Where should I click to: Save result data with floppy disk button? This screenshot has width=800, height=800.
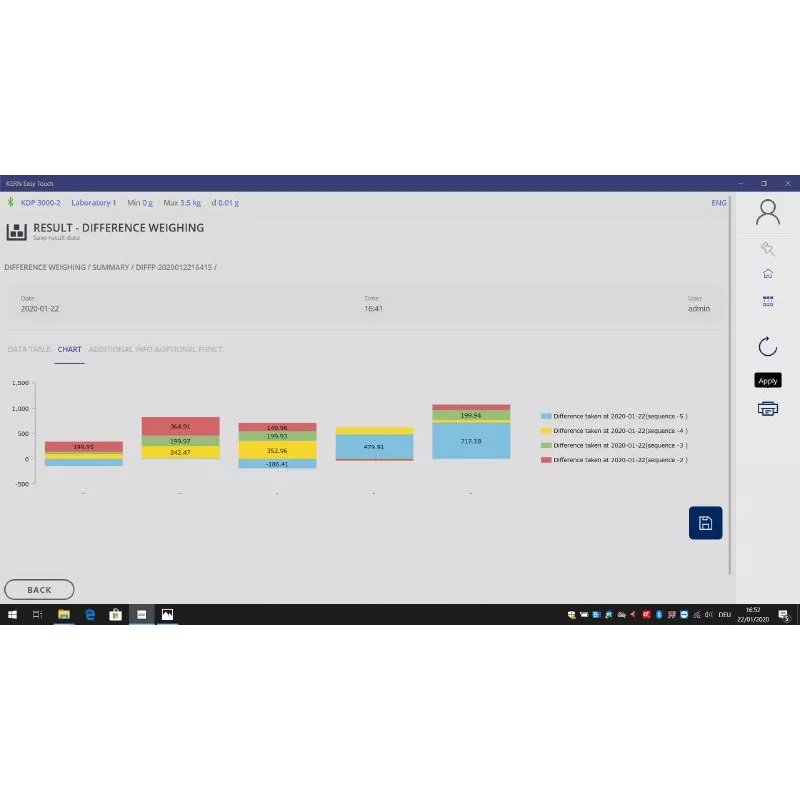tap(705, 523)
